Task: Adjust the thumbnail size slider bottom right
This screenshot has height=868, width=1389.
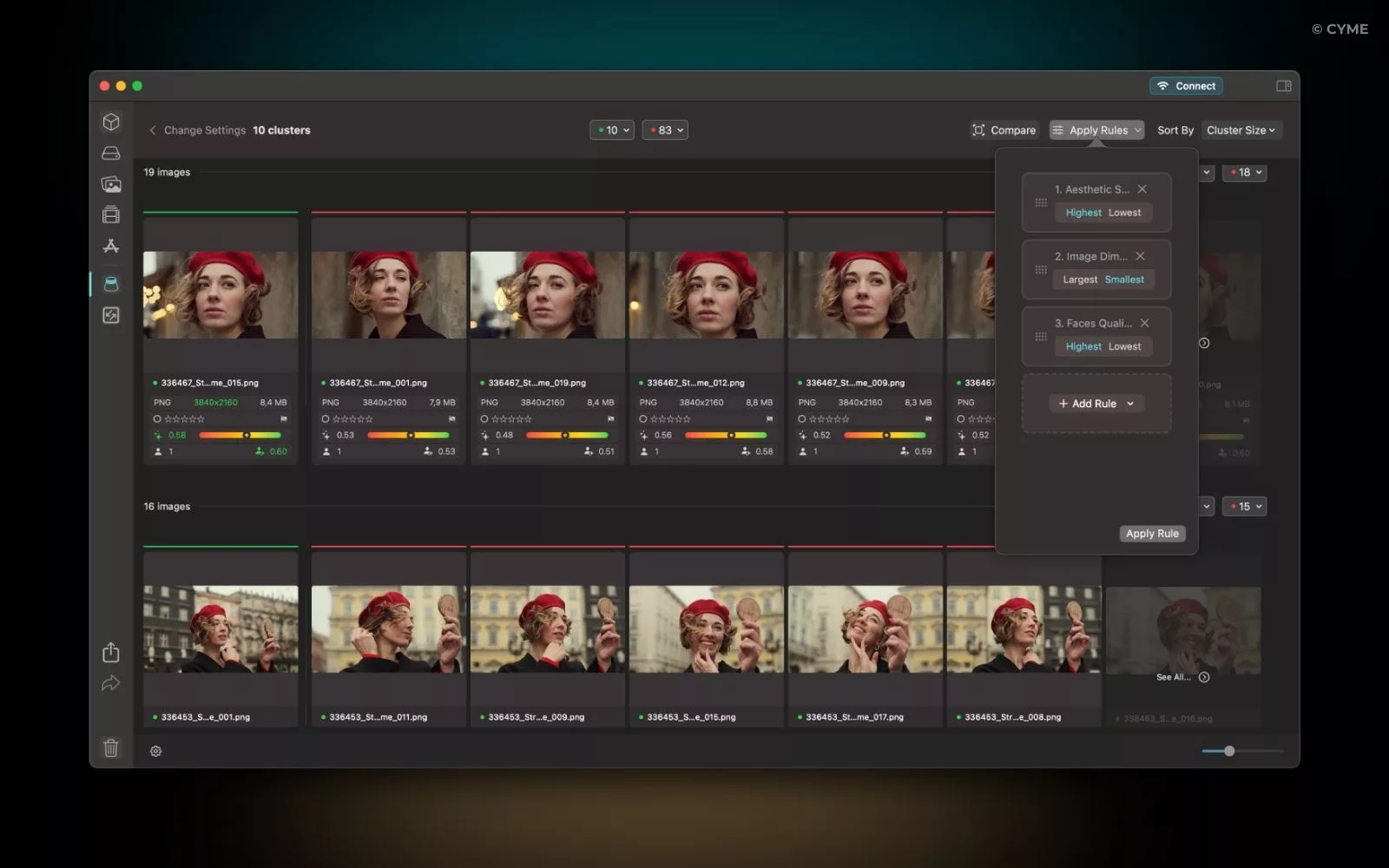Action: [1228, 752]
